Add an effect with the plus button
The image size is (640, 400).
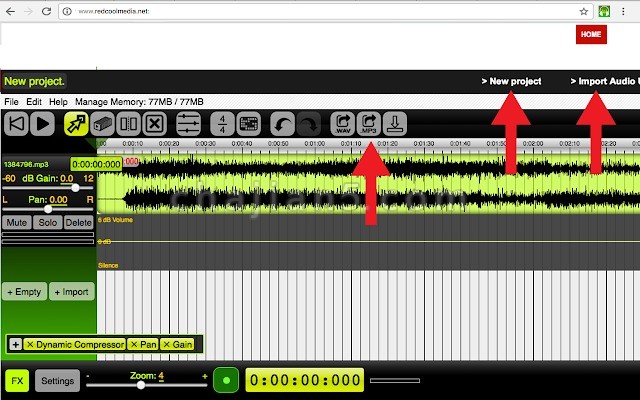click(x=16, y=344)
